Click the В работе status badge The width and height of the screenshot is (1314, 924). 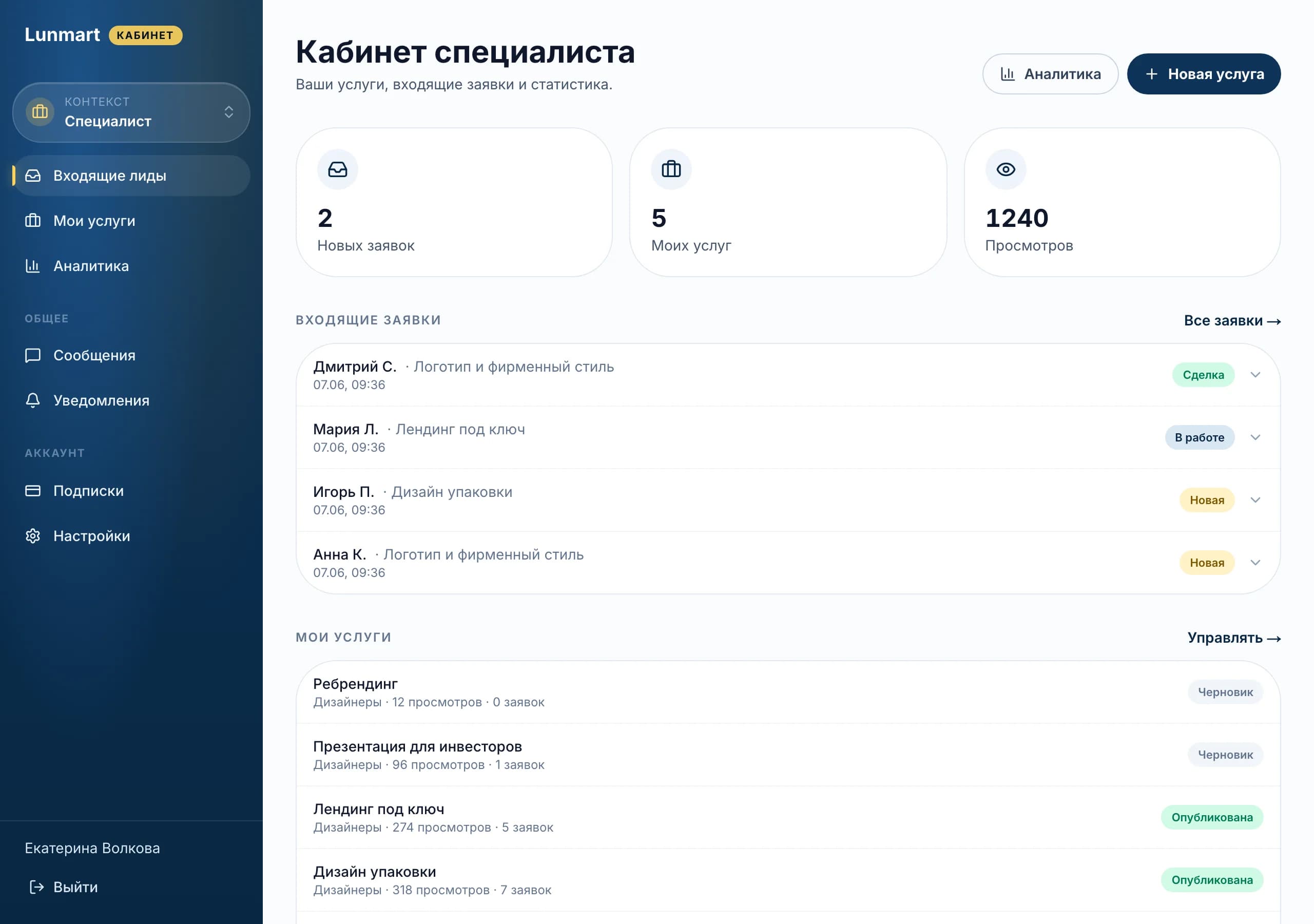coord(1200,437)
